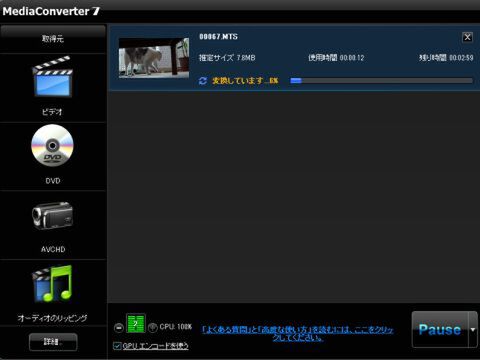Image resolution: width=480 pixels, height=360 pixels.
Task: Click the green CPU core count indicator
Action: pyautogui.click(x=136, y=323)
